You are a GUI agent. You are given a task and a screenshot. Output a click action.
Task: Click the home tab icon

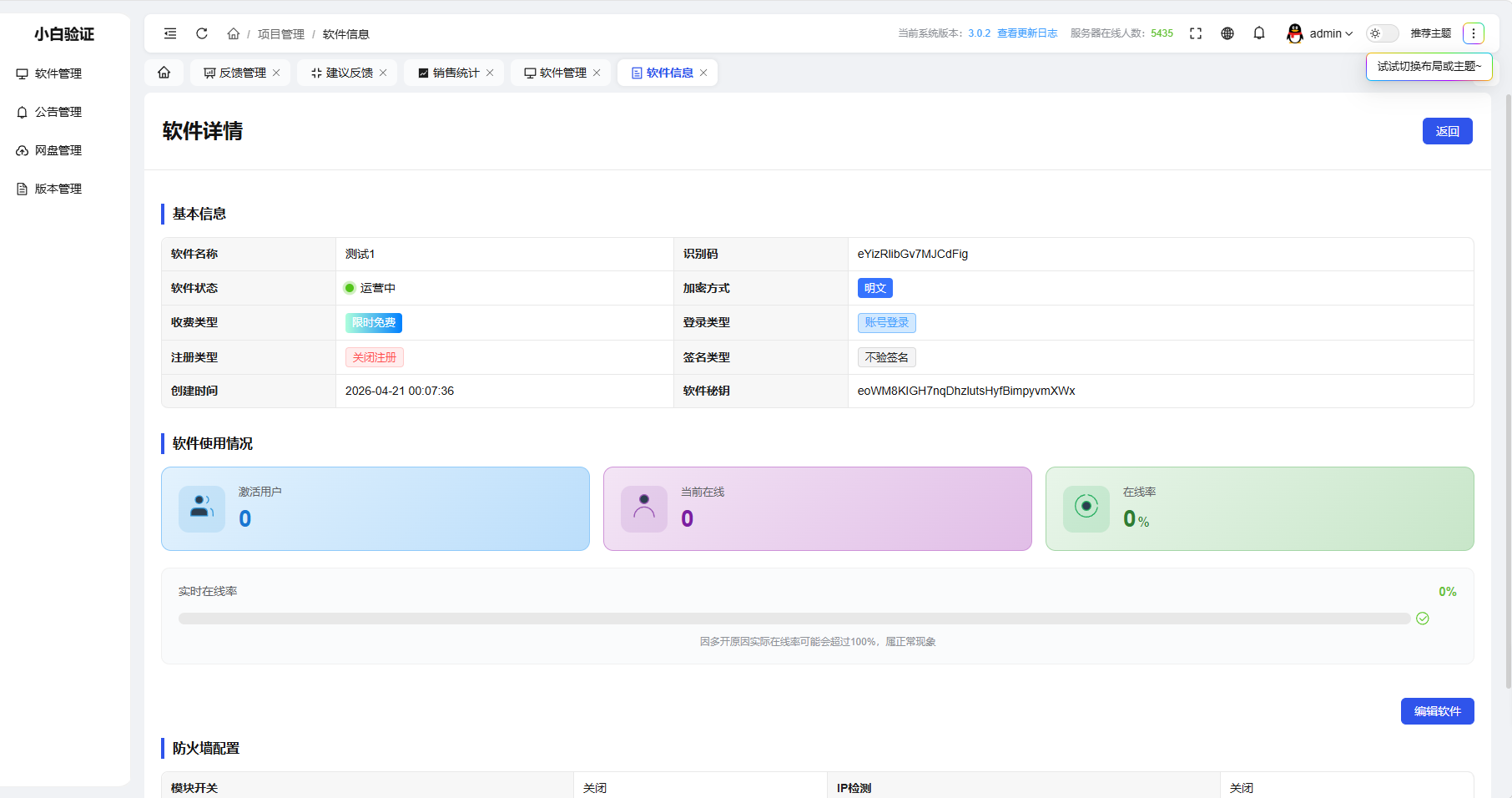(164, 73)
